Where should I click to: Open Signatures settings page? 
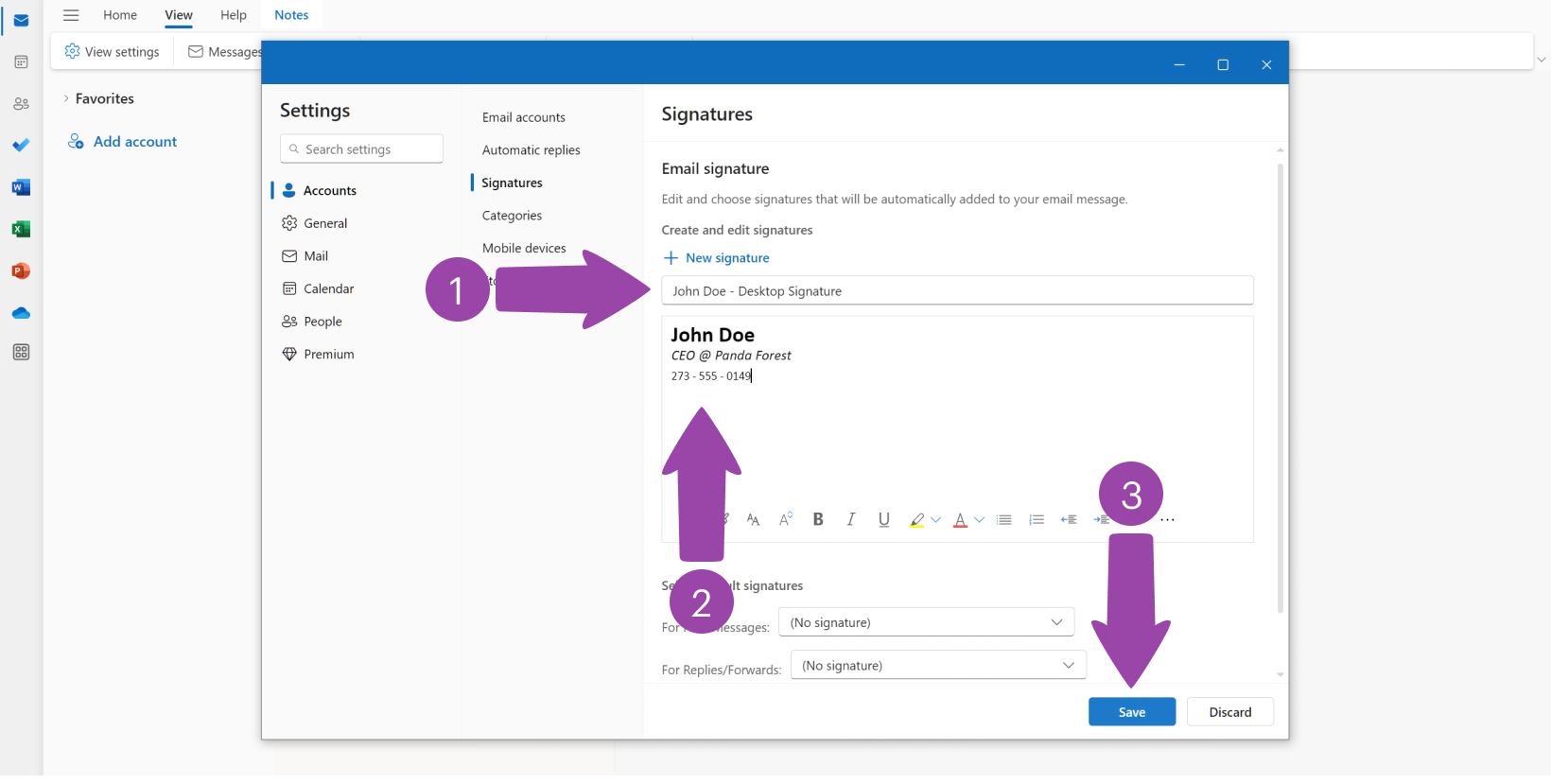[x=512, y=183]
